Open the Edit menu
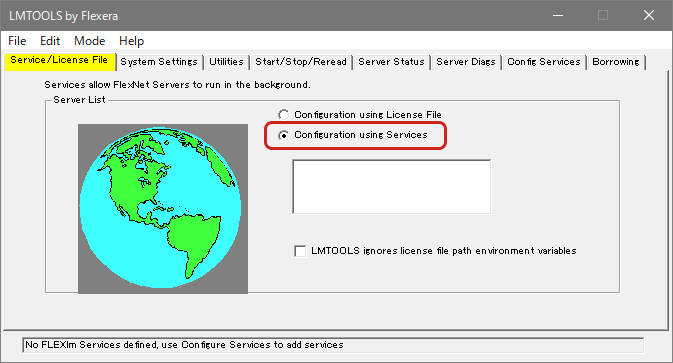 click(x=50, y=41)
